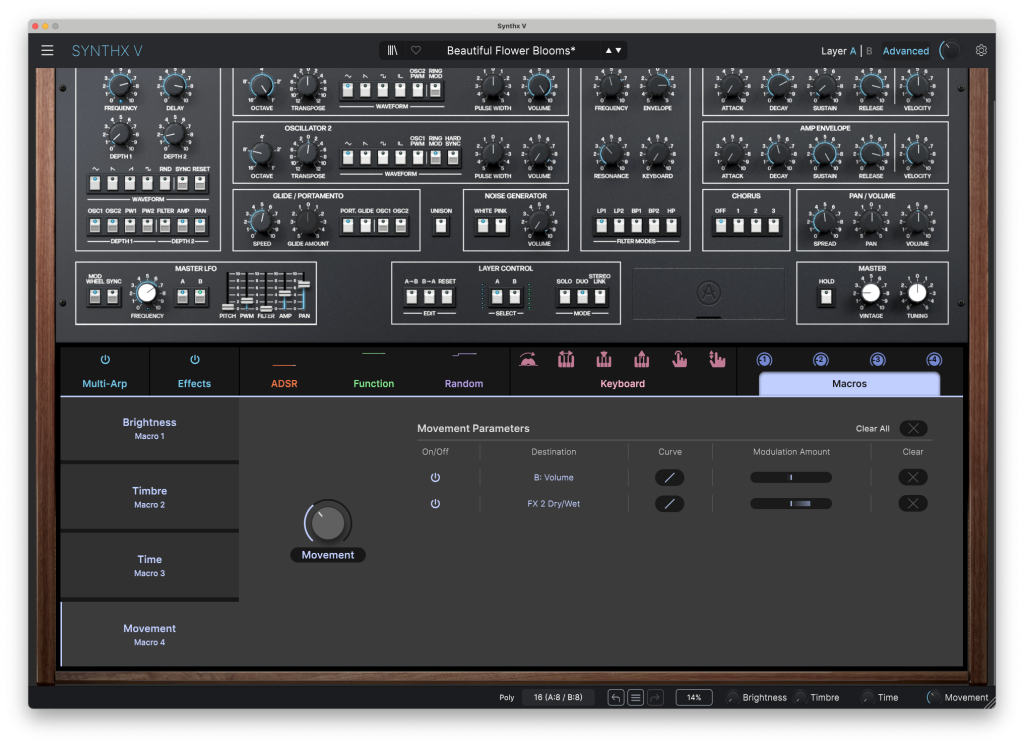Image resolution: width=1024 pixels, height=746 pixels.
Task: Open the FX 2 Dry/Wet destination selector
Action: click(554, 504)
